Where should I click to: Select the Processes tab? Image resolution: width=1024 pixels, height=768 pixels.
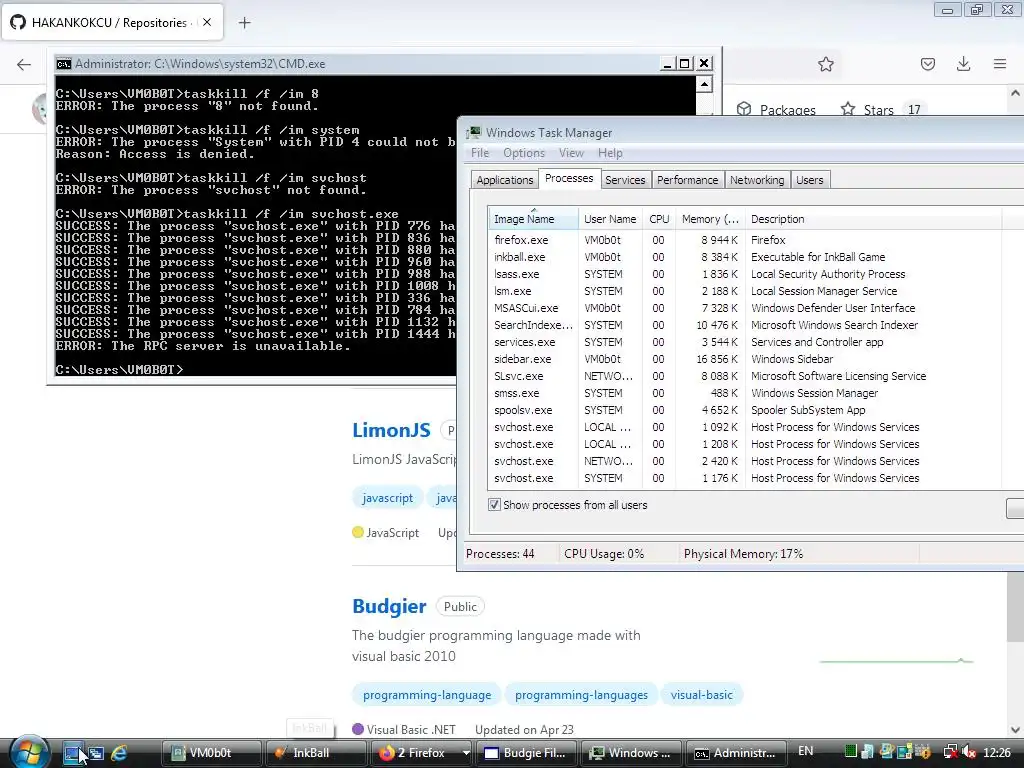pyautogui.click(x=569, y=178)
